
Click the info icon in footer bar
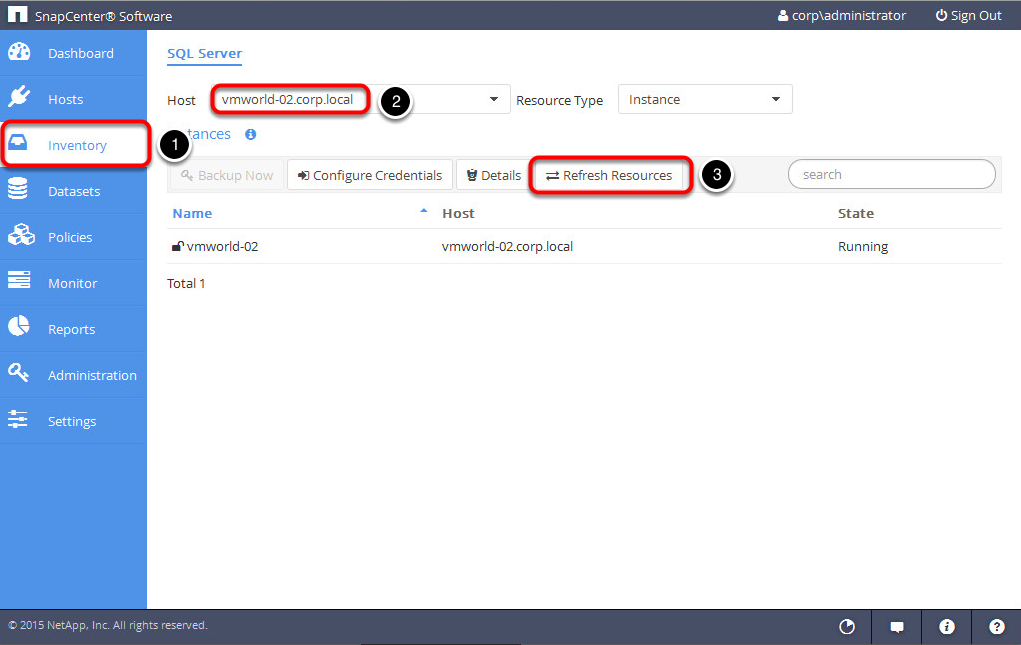point(947,627)
